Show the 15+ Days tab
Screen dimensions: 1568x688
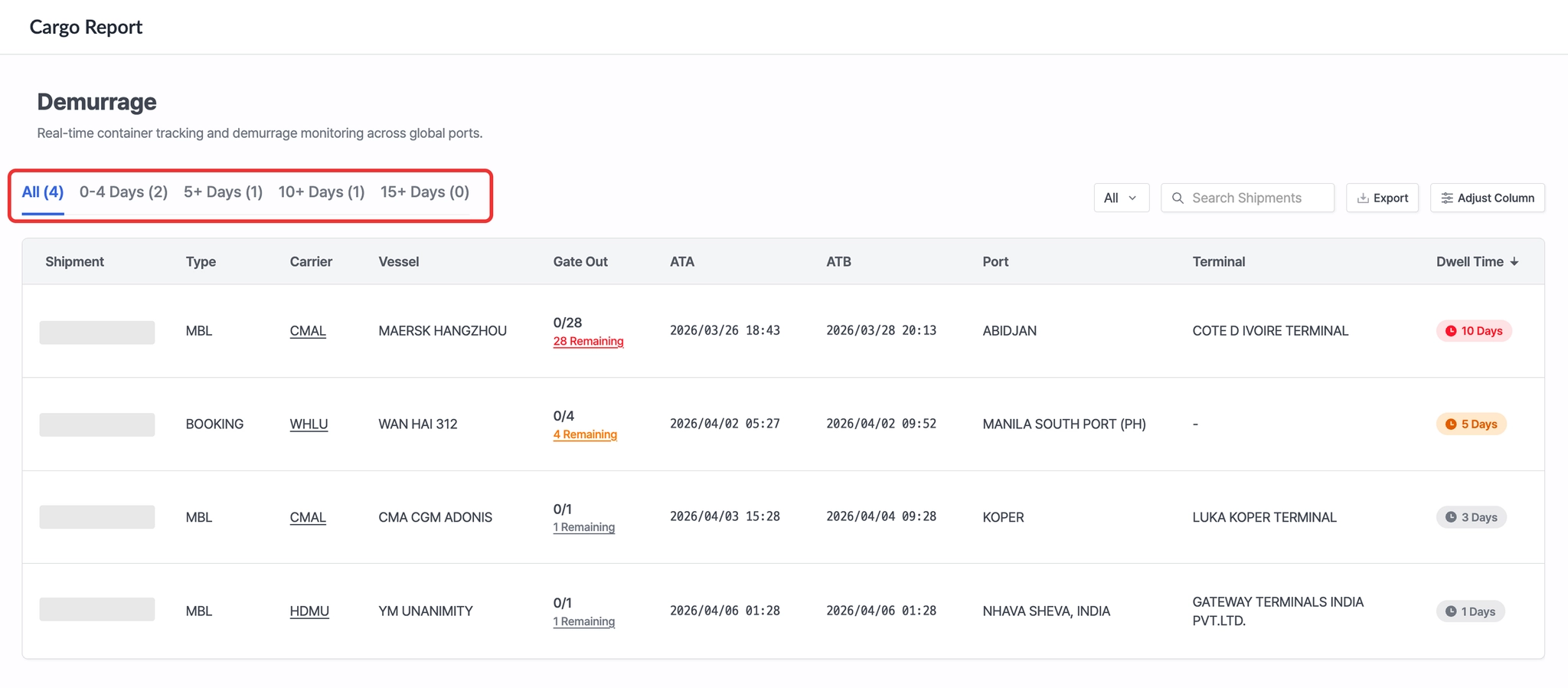tap(424, 192)
